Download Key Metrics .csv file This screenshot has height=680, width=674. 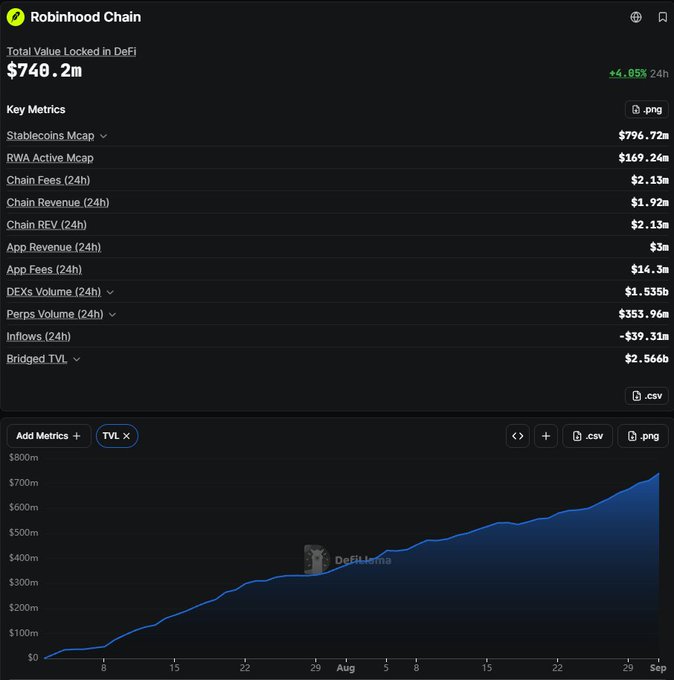pos(647,396)
